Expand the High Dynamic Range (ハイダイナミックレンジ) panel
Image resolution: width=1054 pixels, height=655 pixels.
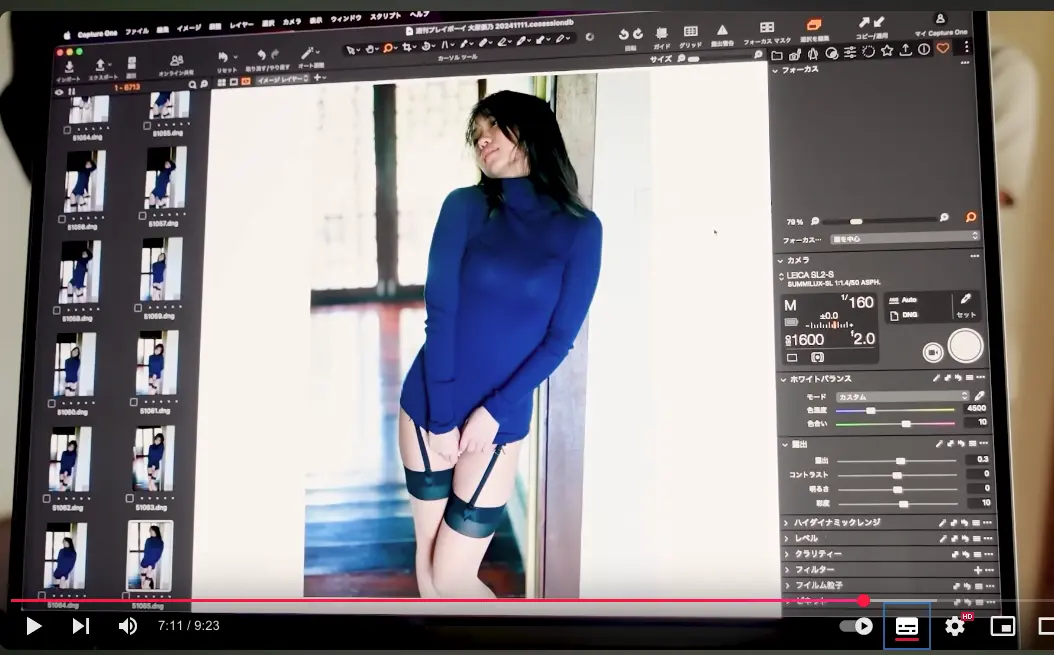786,523
